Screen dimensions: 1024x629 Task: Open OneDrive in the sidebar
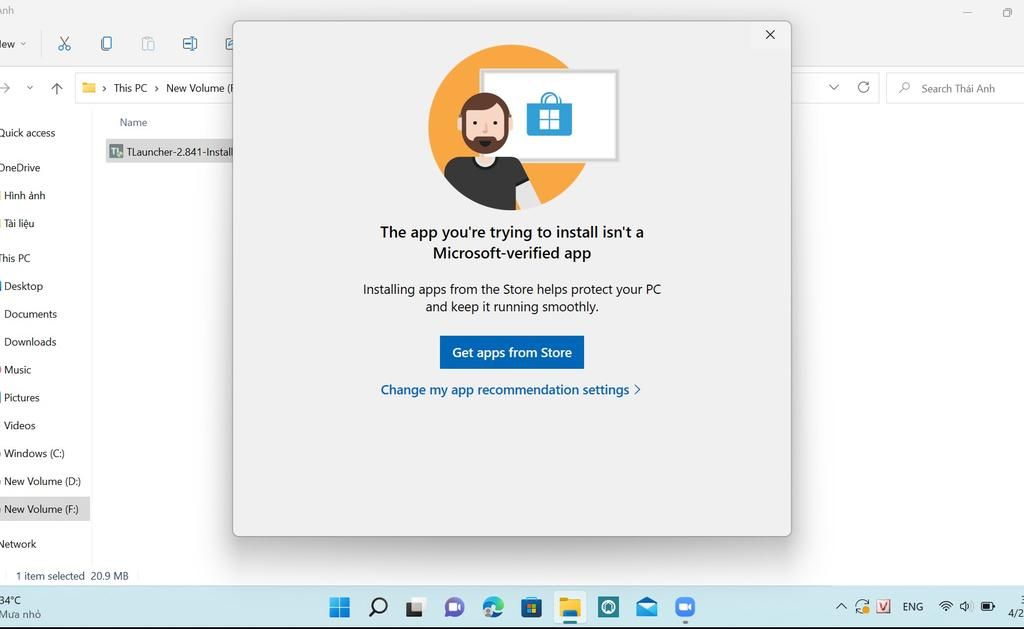tap(20, 167)
